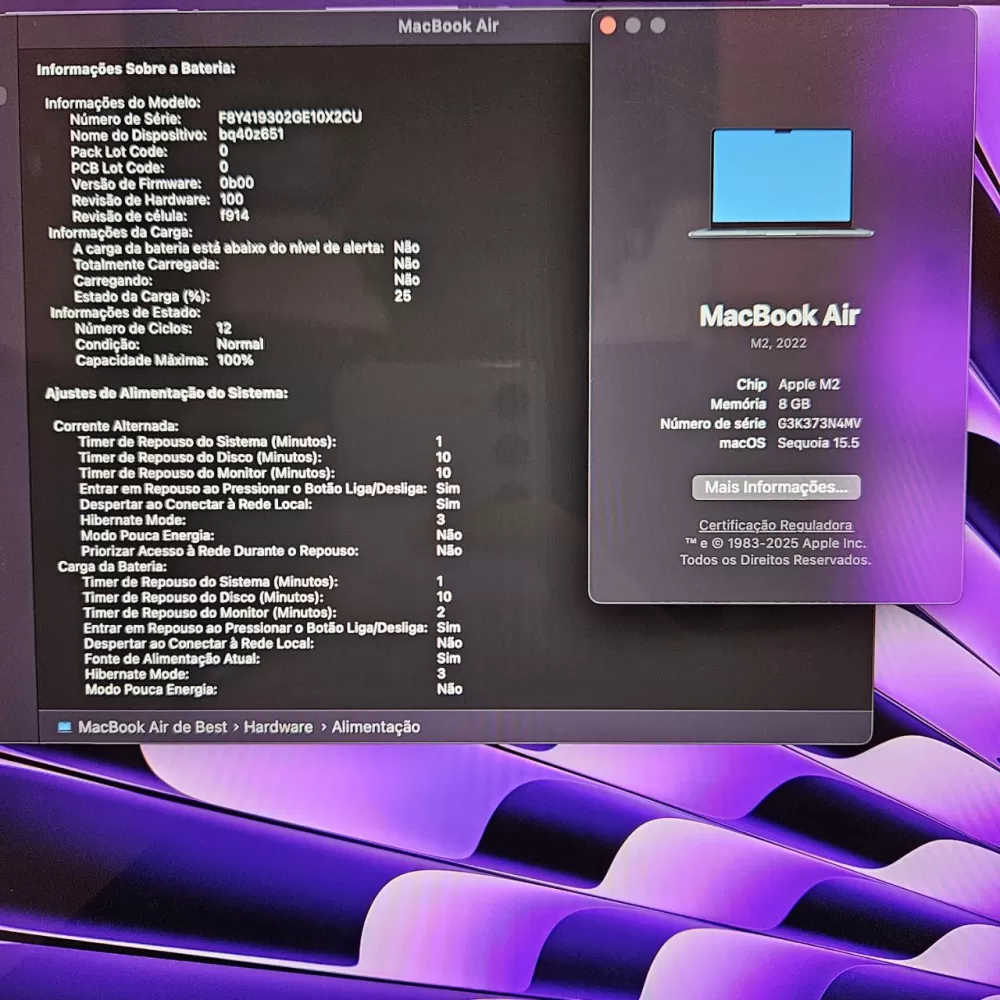Click the Informações do Modelo label
This screenshot has height=1000, width=1000.
click(122, 103)
